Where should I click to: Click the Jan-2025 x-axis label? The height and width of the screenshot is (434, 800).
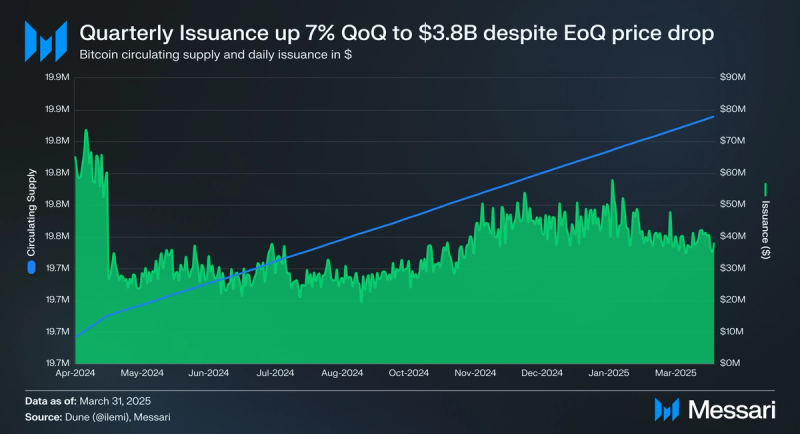click(x=609, y=373)
